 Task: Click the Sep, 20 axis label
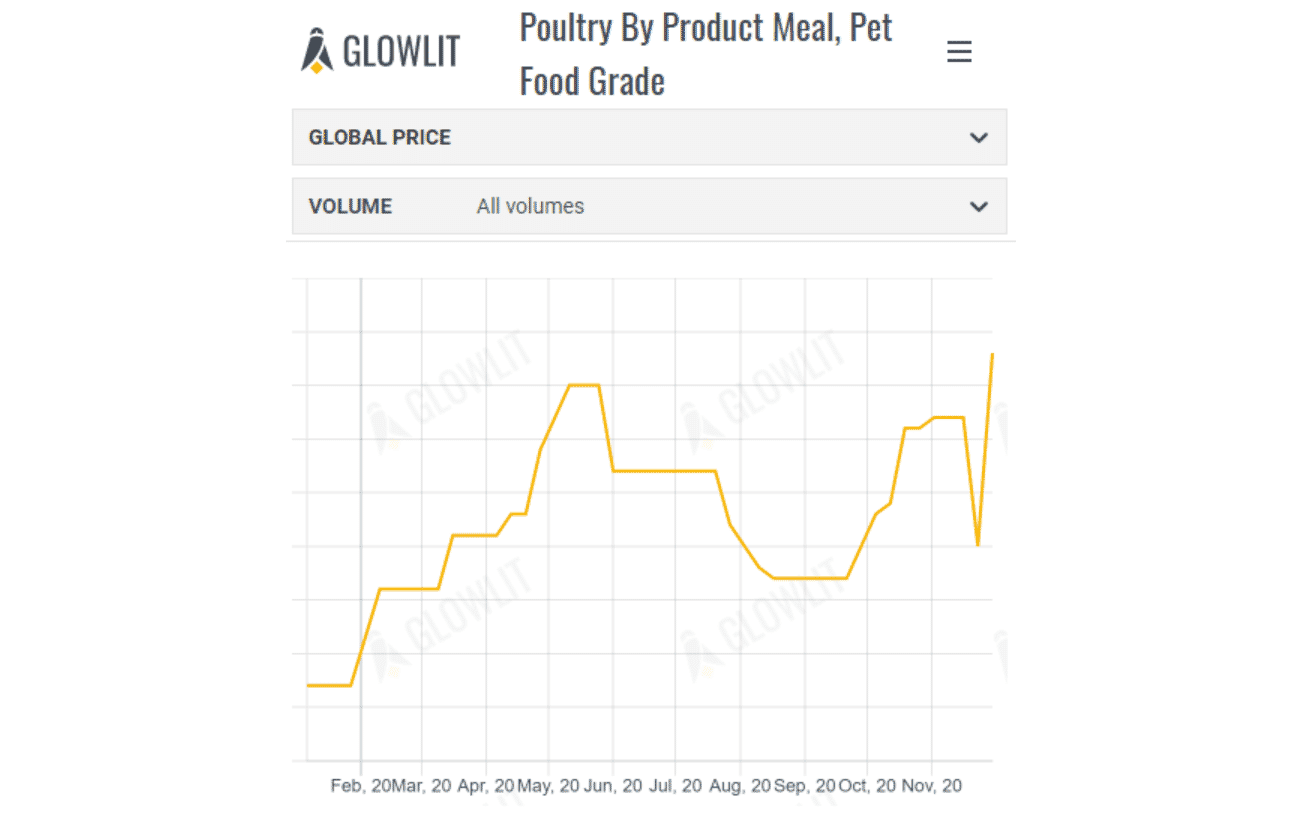(x=804, y=786)
